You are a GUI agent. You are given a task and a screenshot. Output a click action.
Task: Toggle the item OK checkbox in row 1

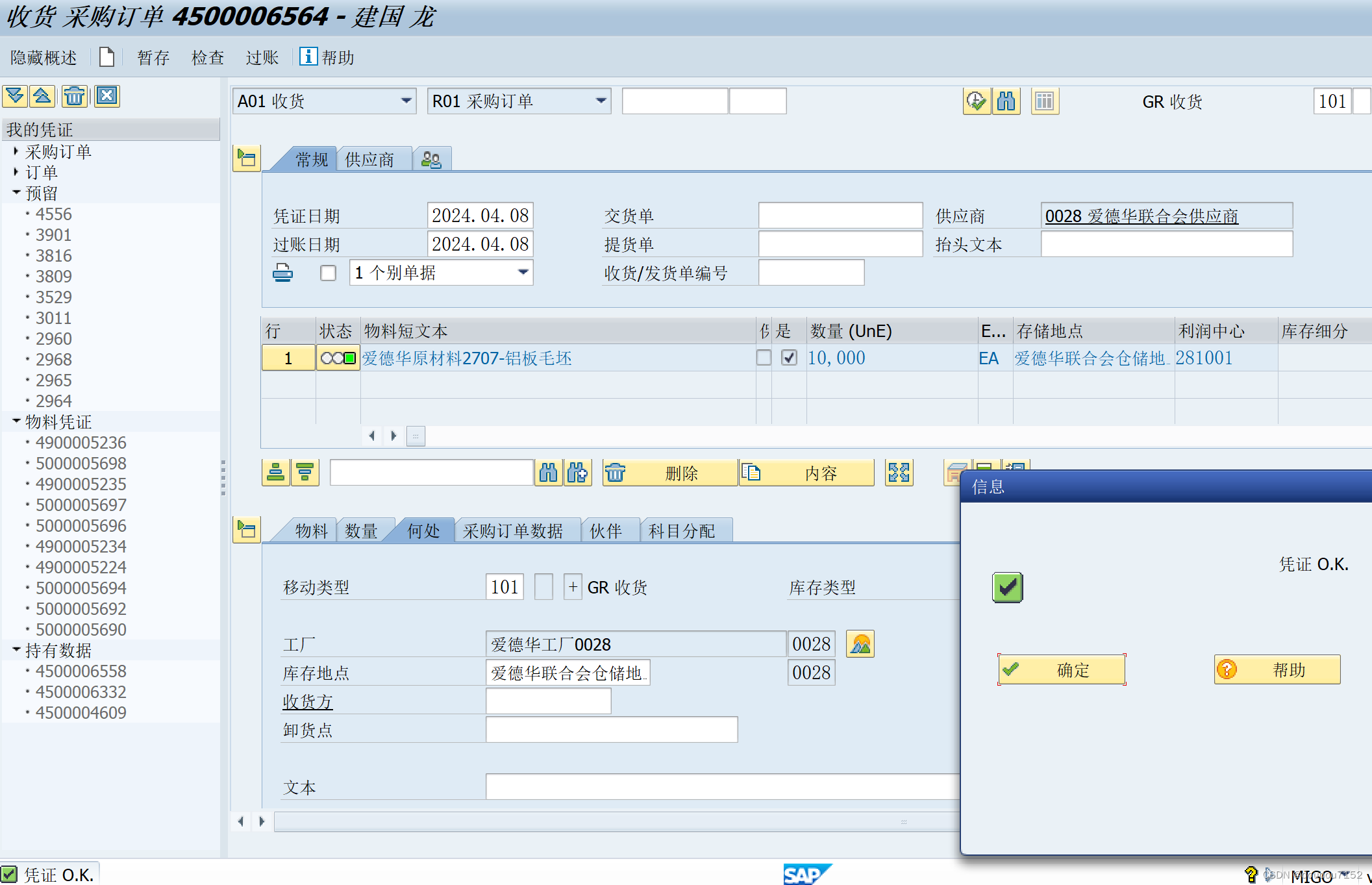pyautogui.click(x=789, y=358)
